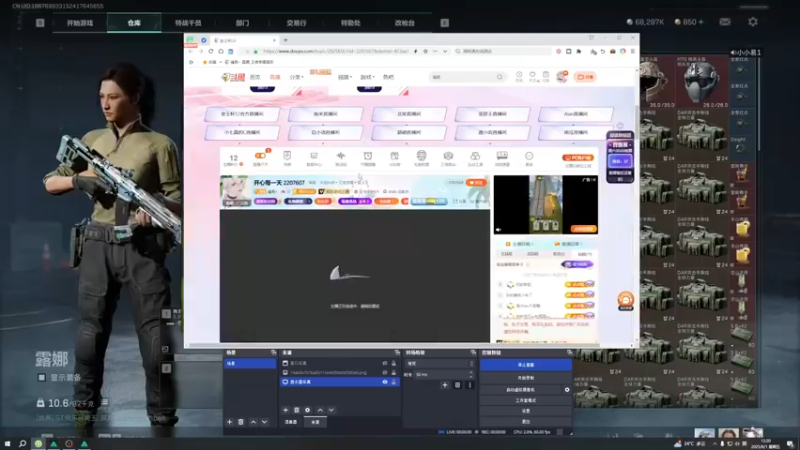Lock the selected blue OBS source
800x450 pixels.
(x=393, y=382)
